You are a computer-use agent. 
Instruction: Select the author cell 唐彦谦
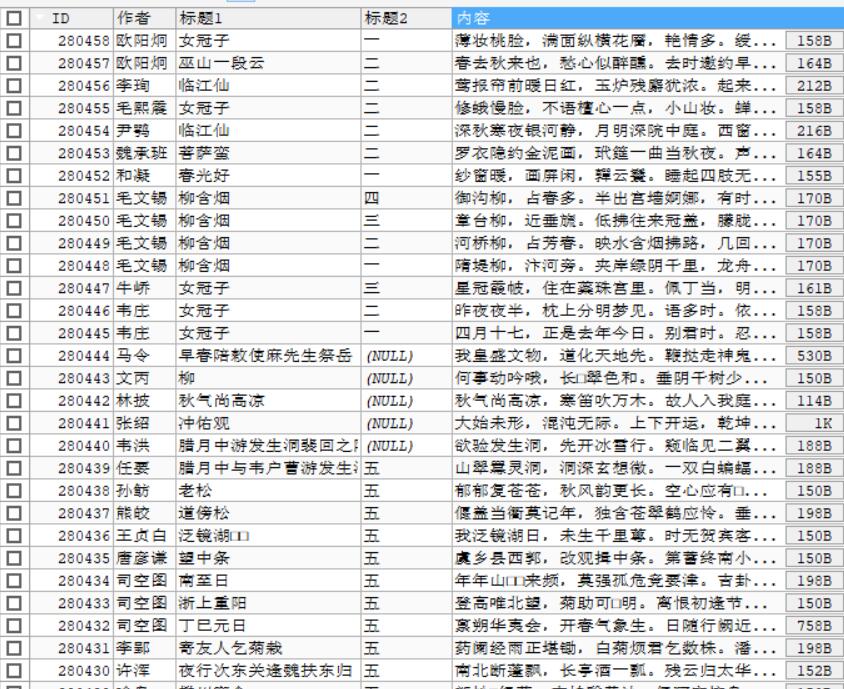click(x=144, y=559)
